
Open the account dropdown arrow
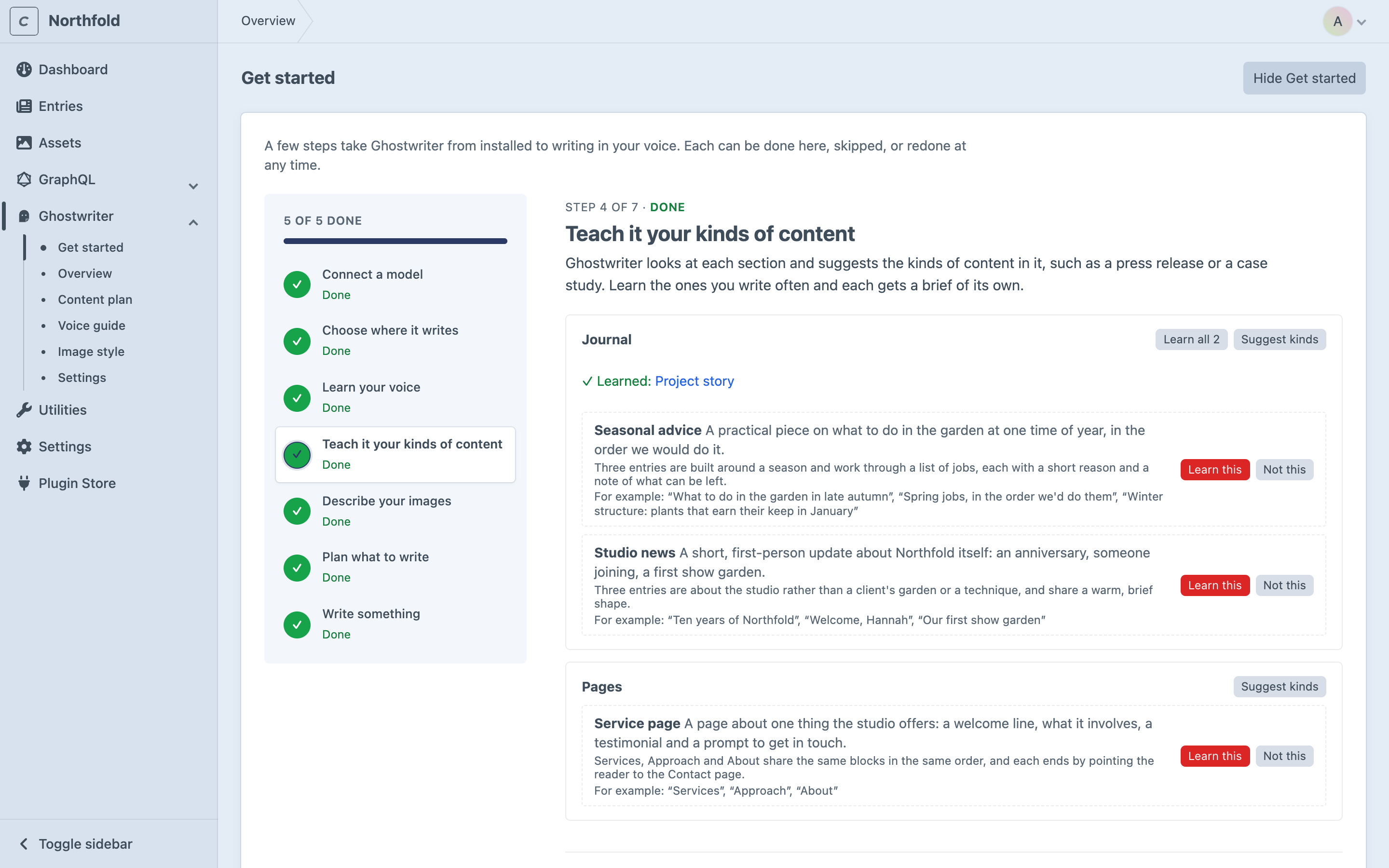(x=1362, y=22)
